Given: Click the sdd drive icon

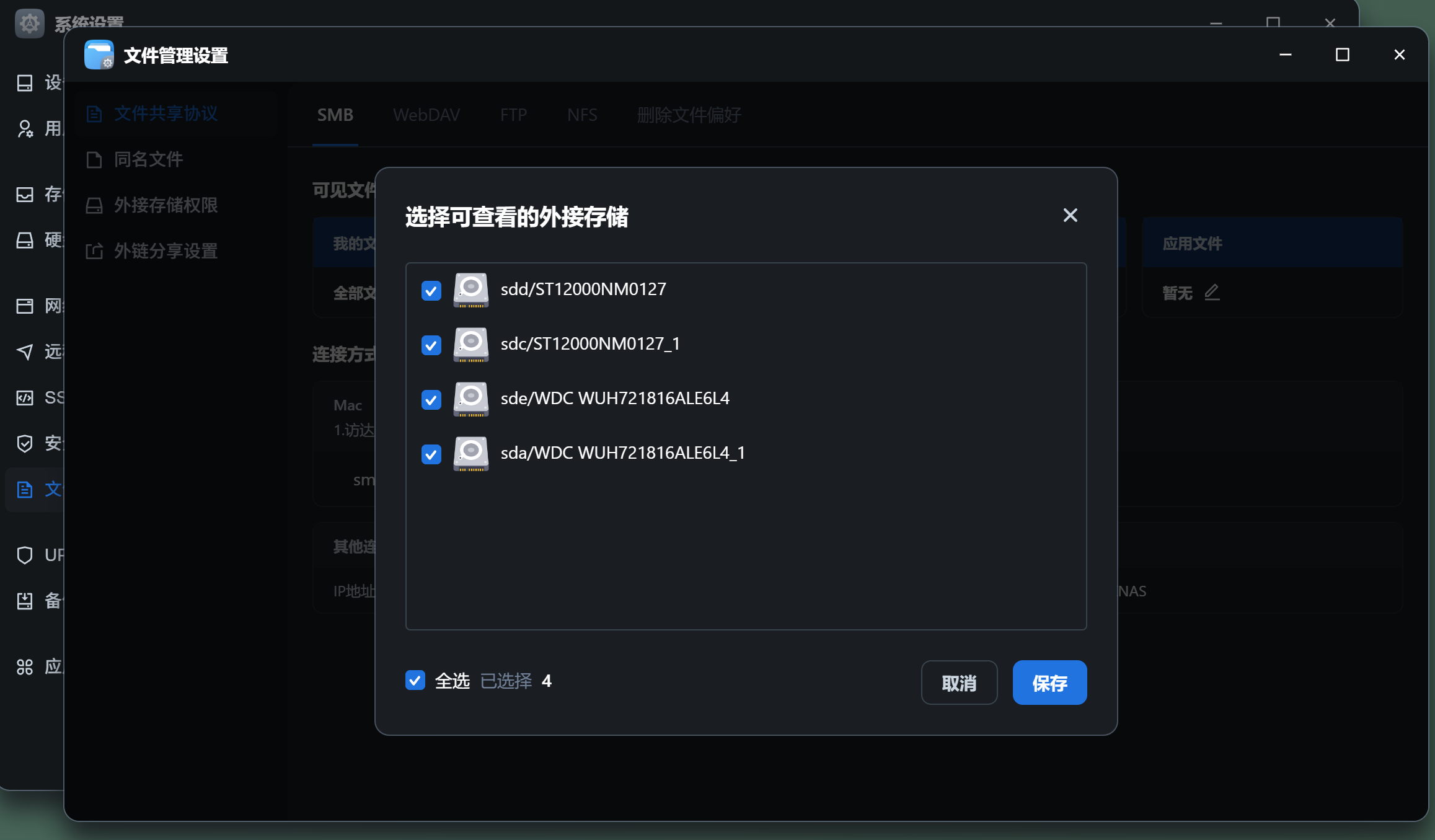Looking at the screenshot, I should tap(471, 290).
